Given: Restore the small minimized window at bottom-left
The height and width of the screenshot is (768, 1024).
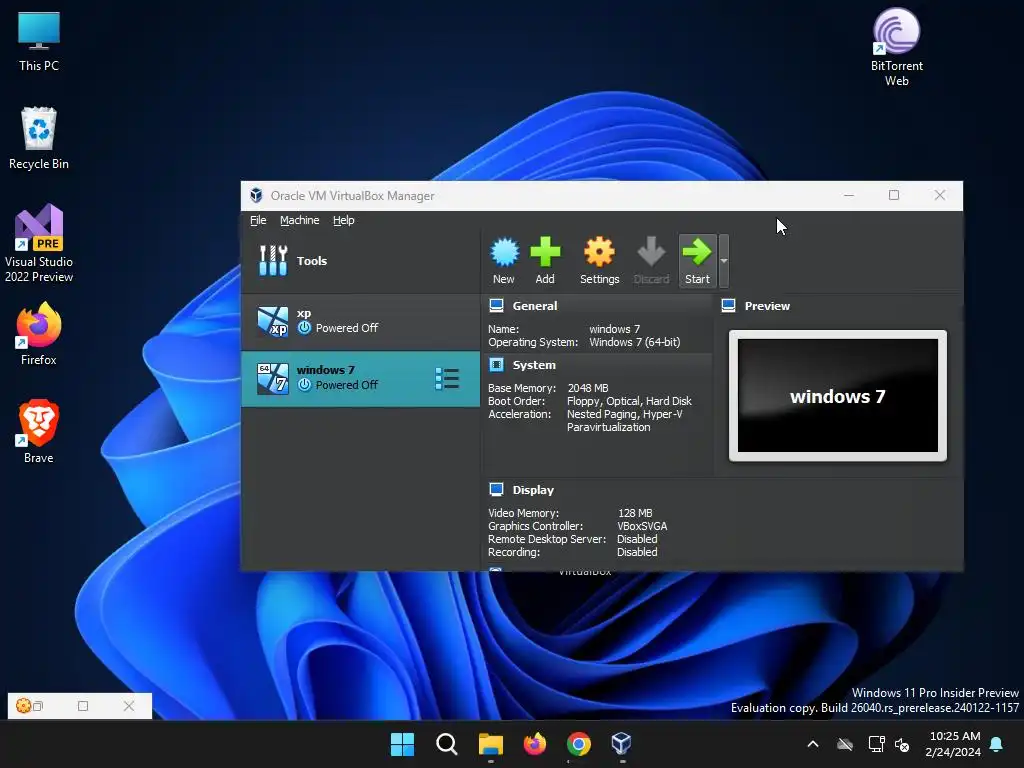Looking at the screenshot, I should click(38, 706).
